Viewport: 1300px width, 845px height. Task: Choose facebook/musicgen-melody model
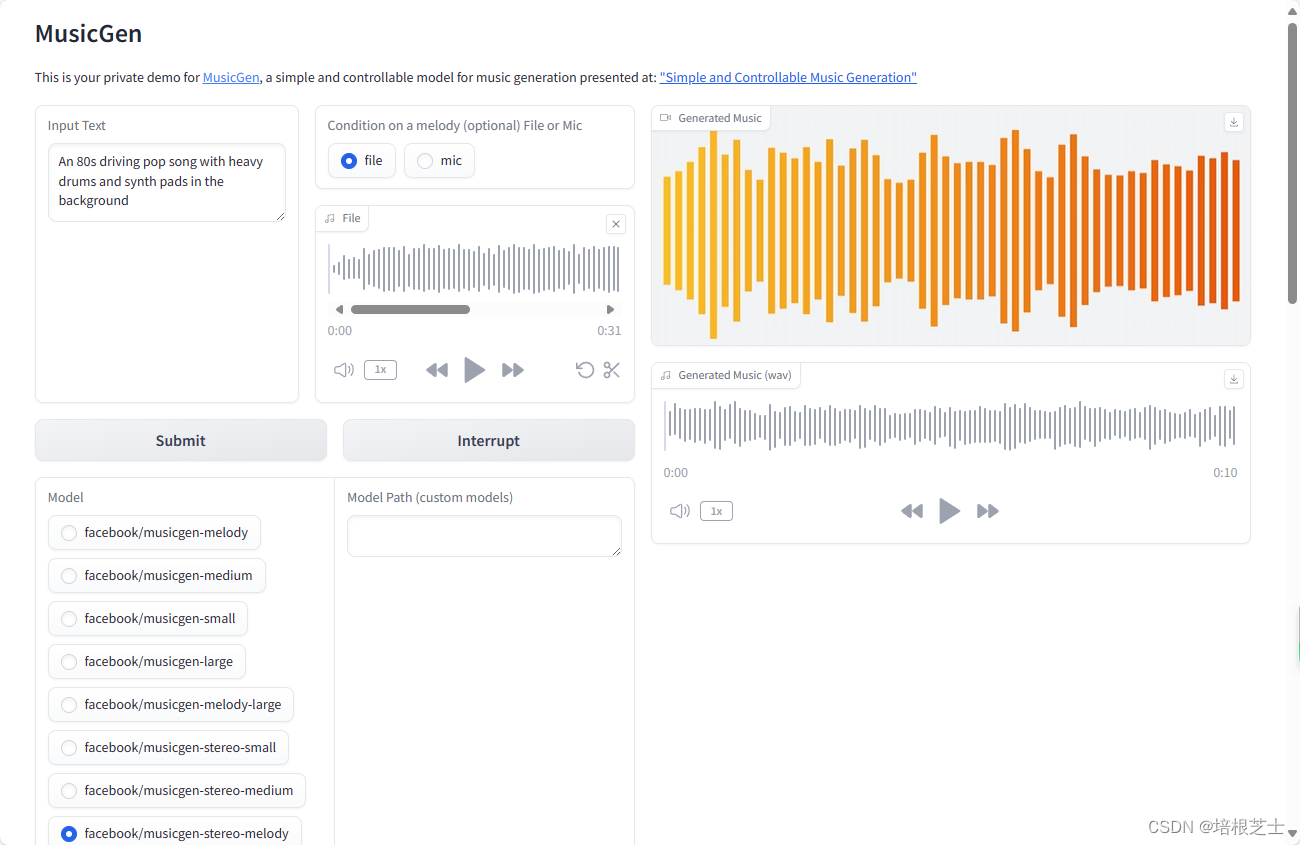click(x=154, y=532)
